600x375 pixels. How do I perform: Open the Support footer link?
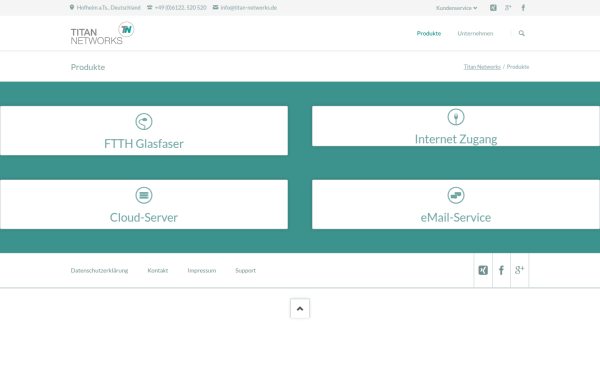[245, 271]
